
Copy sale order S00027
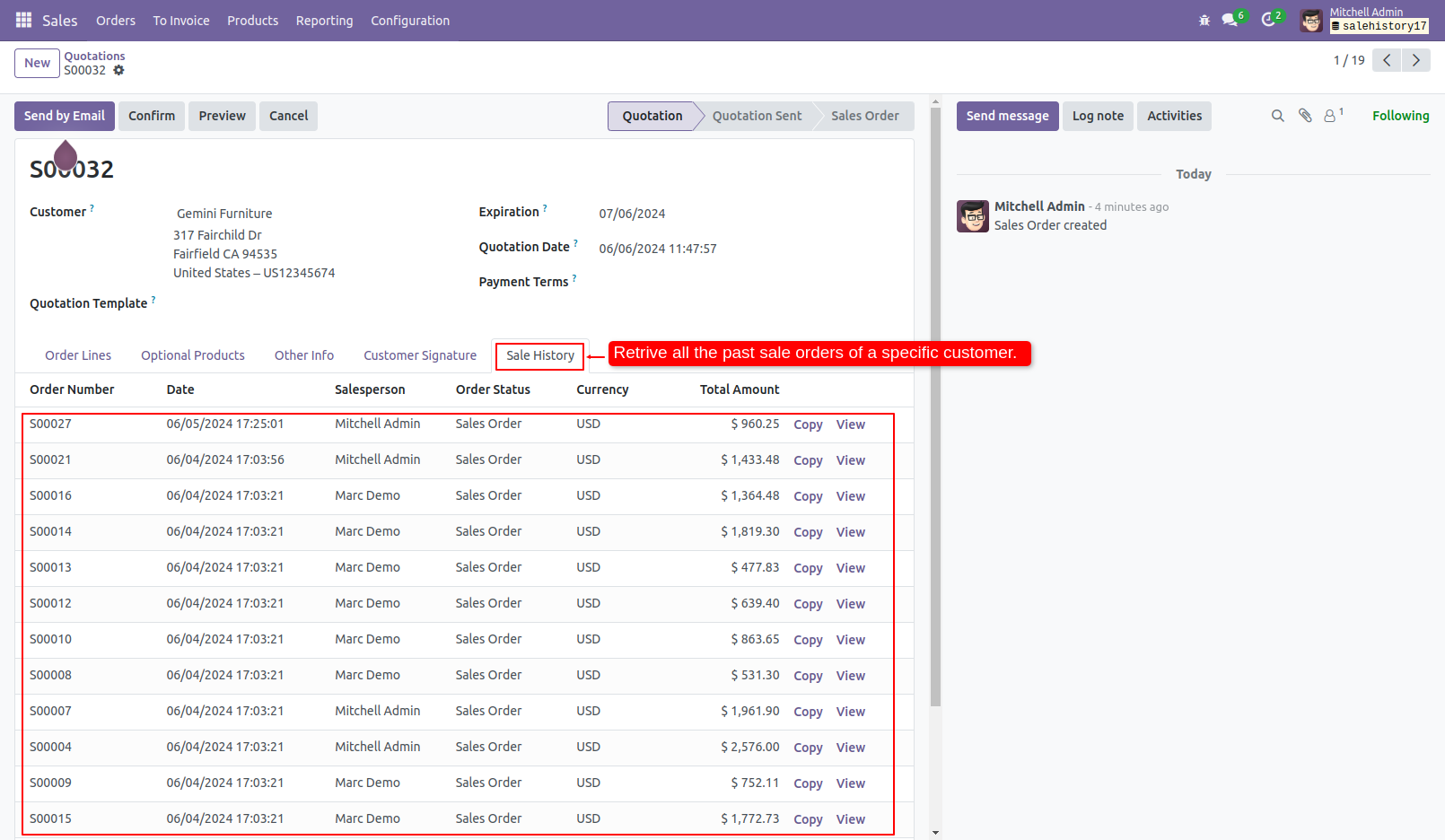(807, 424)
